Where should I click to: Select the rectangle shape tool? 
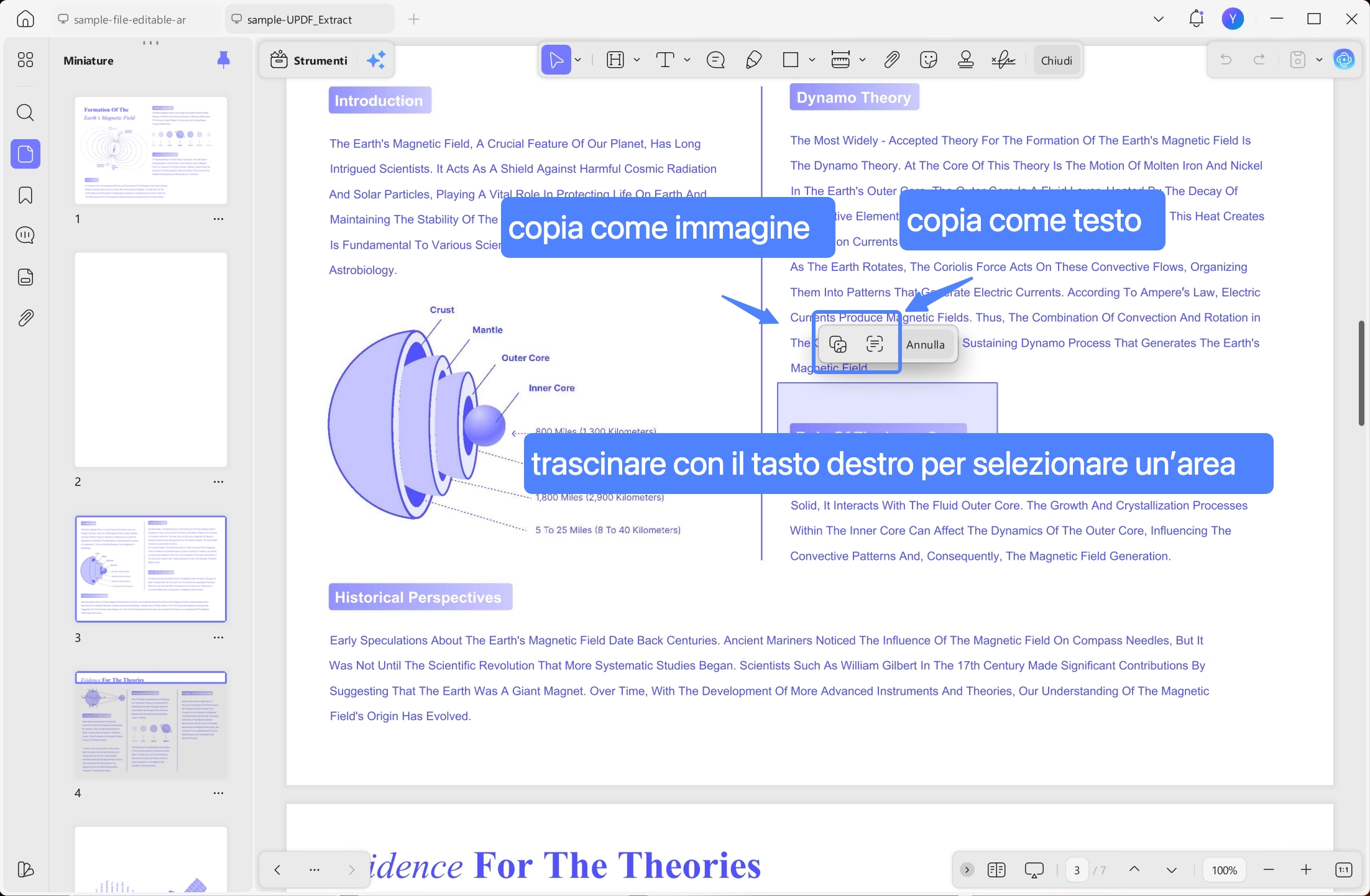(x=791, y=60)
